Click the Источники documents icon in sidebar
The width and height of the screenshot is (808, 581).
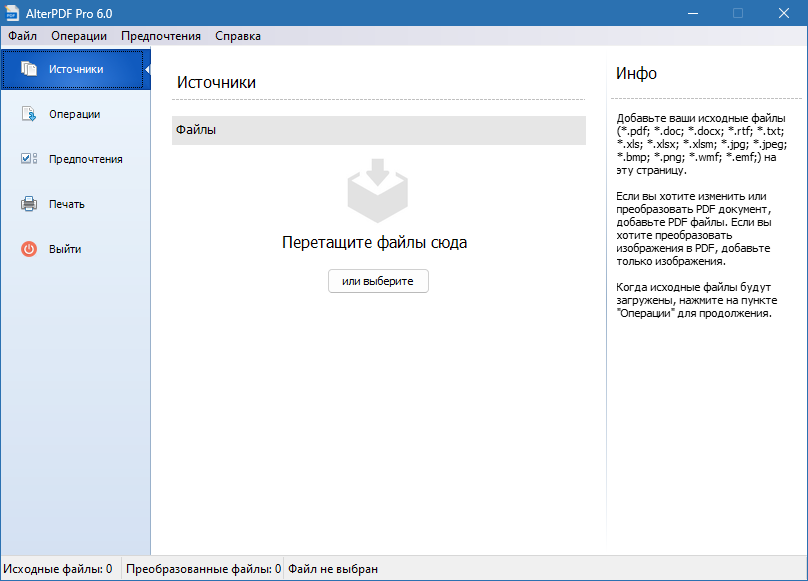tap(29, 69)
